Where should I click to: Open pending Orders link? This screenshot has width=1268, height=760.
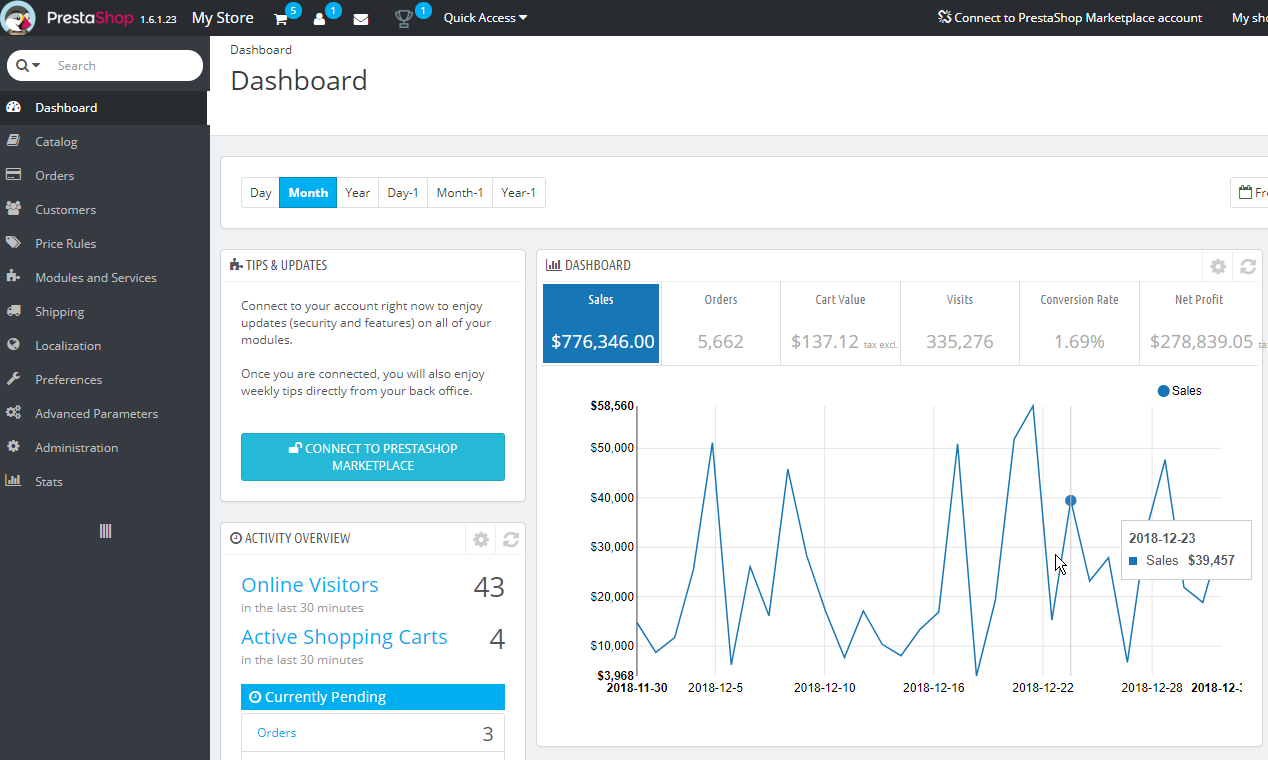click(277, 733)
